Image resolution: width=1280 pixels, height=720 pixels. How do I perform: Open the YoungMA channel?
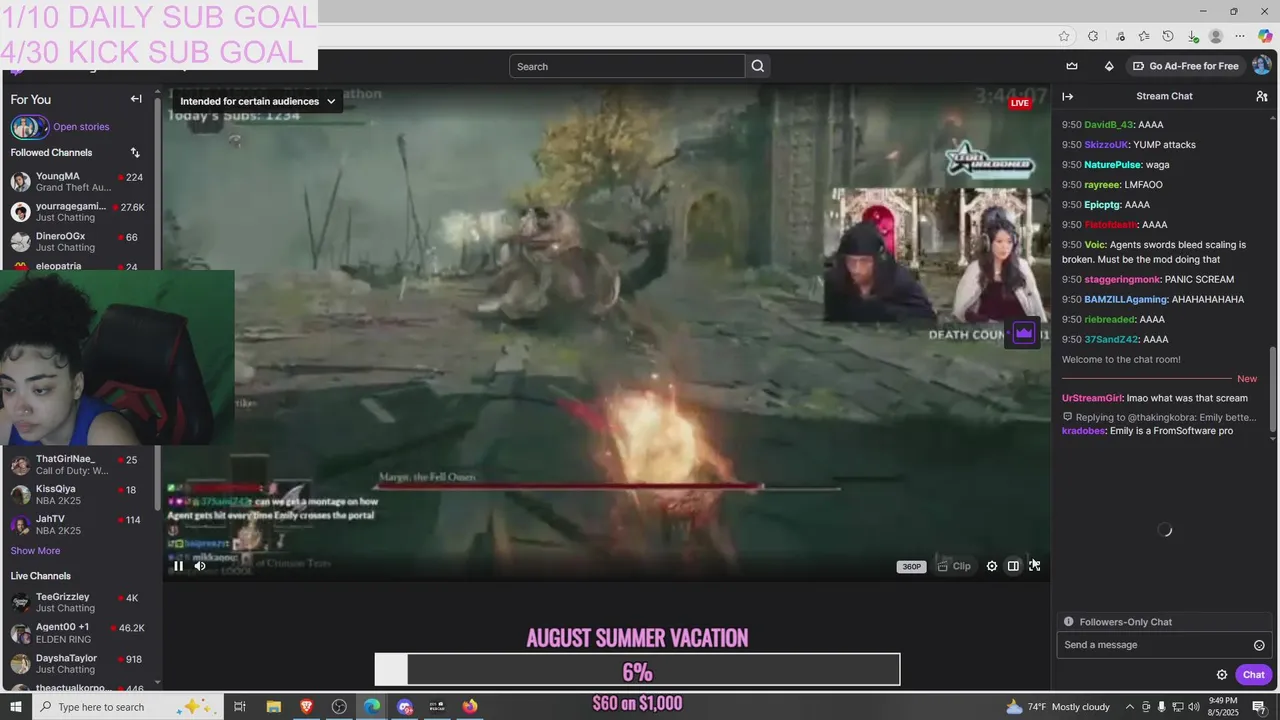click(x=77, y=181)
